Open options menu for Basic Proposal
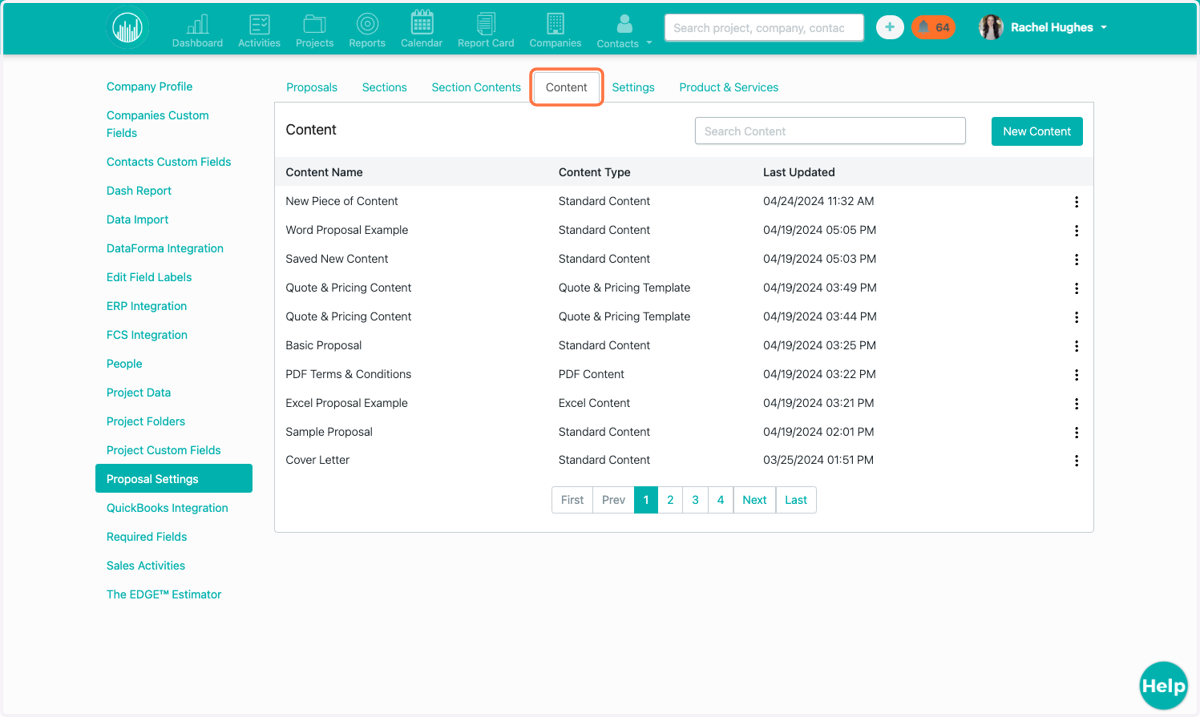This screenshot has height=717, width=1200. coord(1076,347)
